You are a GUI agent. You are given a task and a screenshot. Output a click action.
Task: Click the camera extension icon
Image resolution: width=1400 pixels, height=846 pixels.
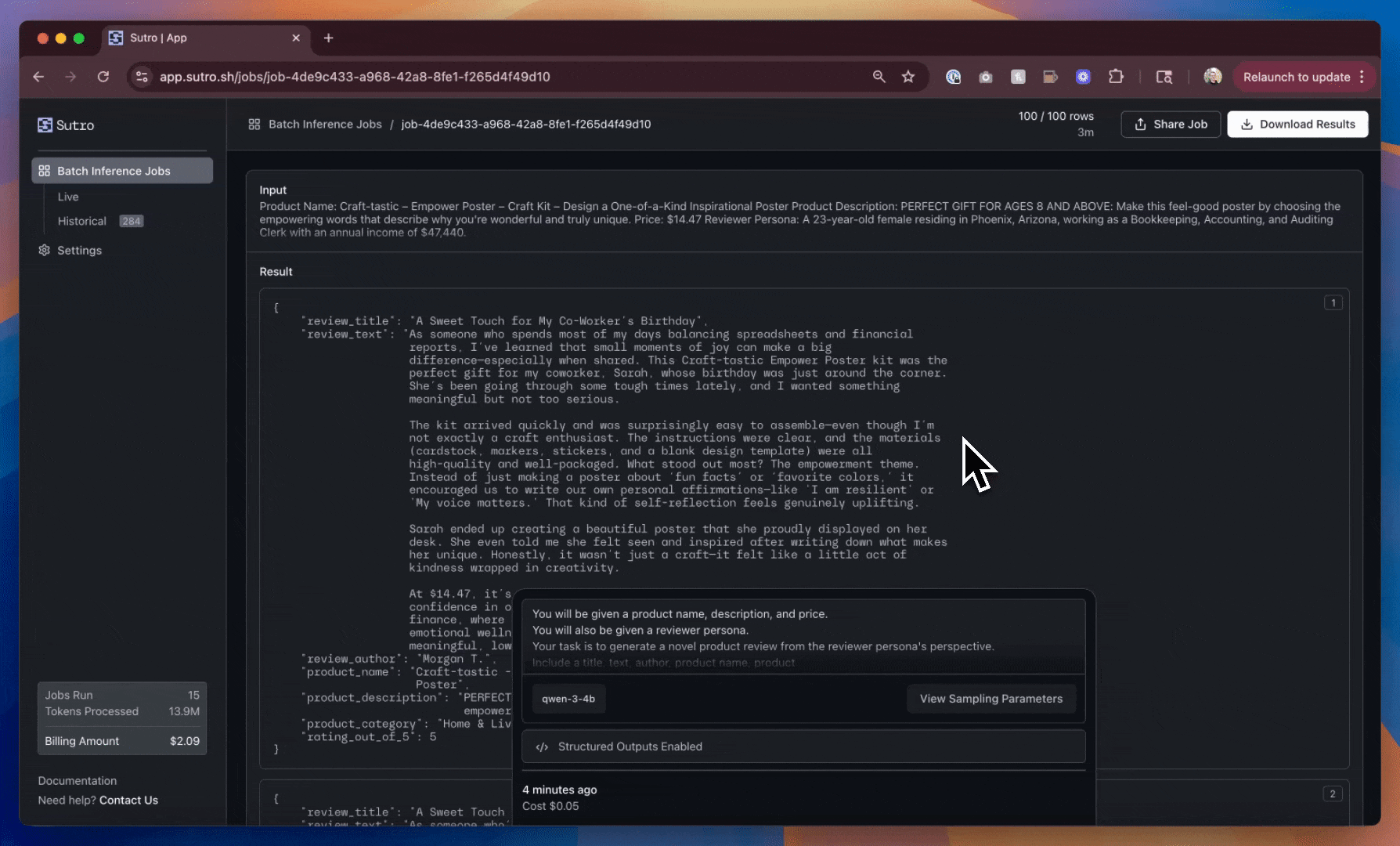[986, 77]
